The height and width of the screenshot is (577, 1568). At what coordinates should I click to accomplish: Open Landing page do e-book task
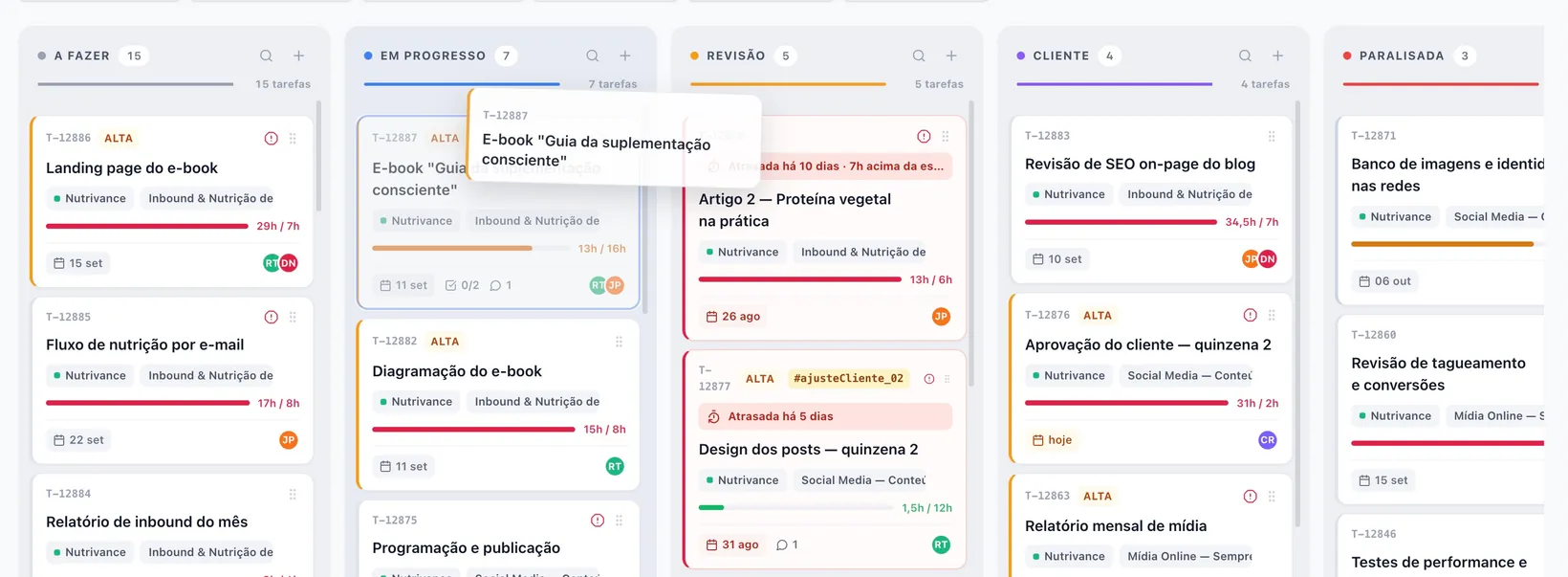click(x=132, y=167)
